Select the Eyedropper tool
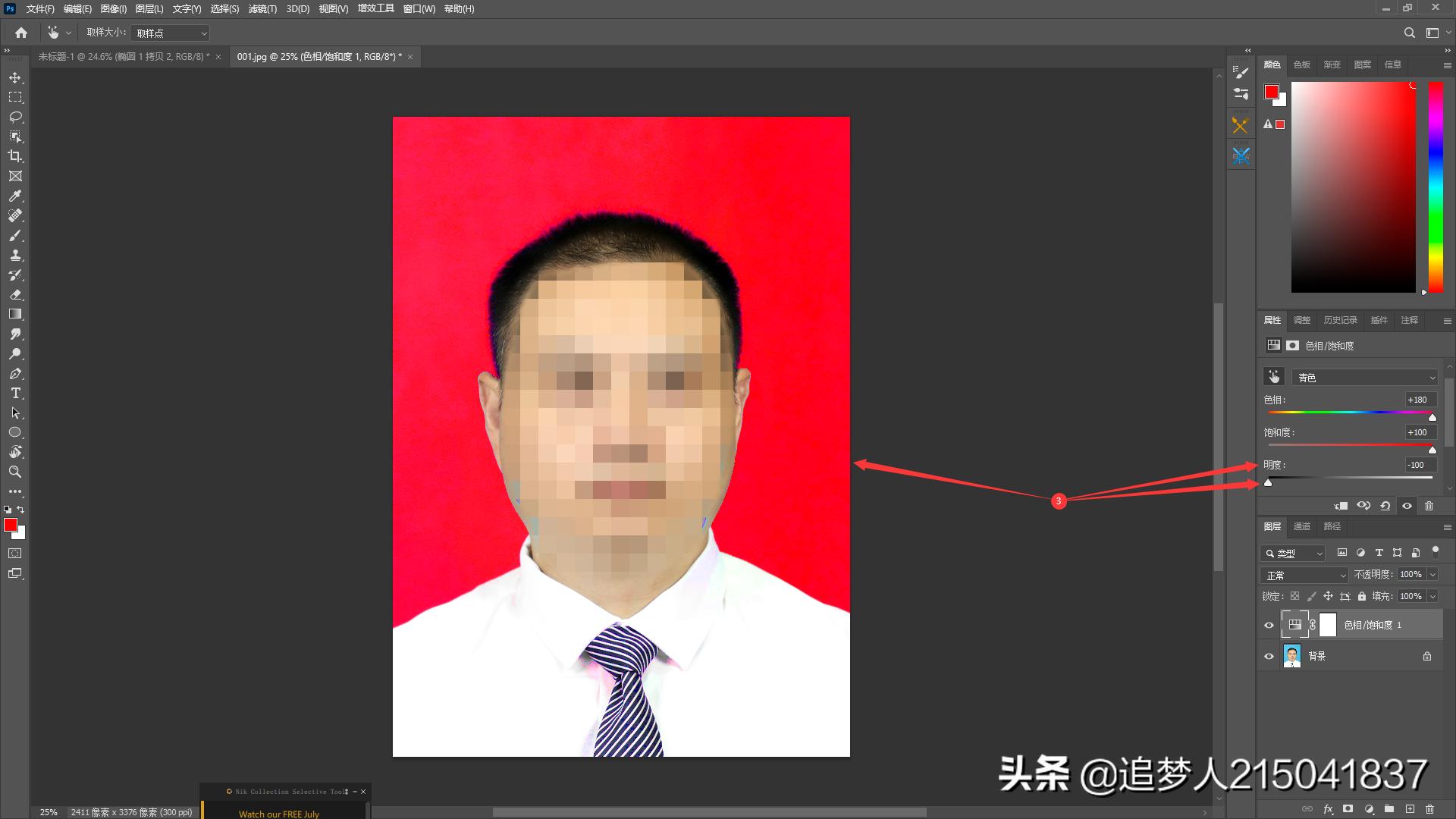The height and width of the screenshot is (819, 1456). (x=15, y=196)
